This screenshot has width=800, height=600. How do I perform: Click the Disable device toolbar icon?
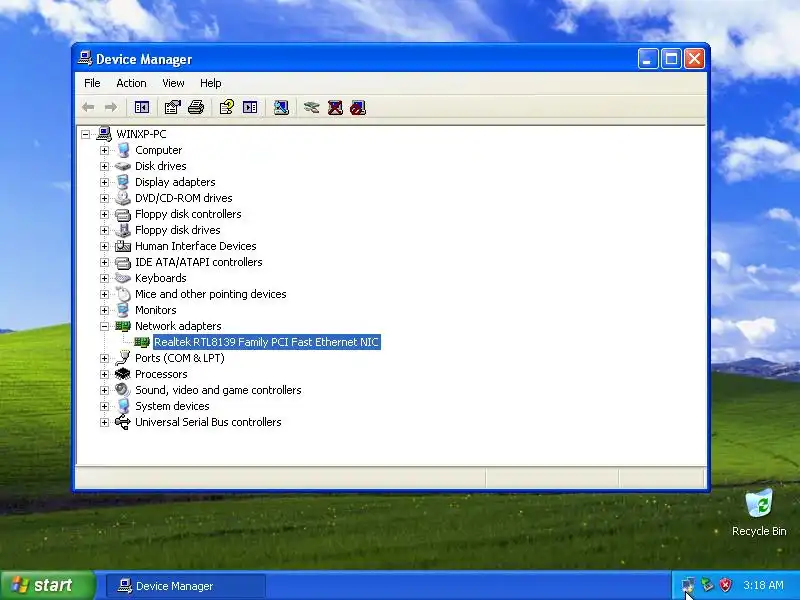(358, 107)
